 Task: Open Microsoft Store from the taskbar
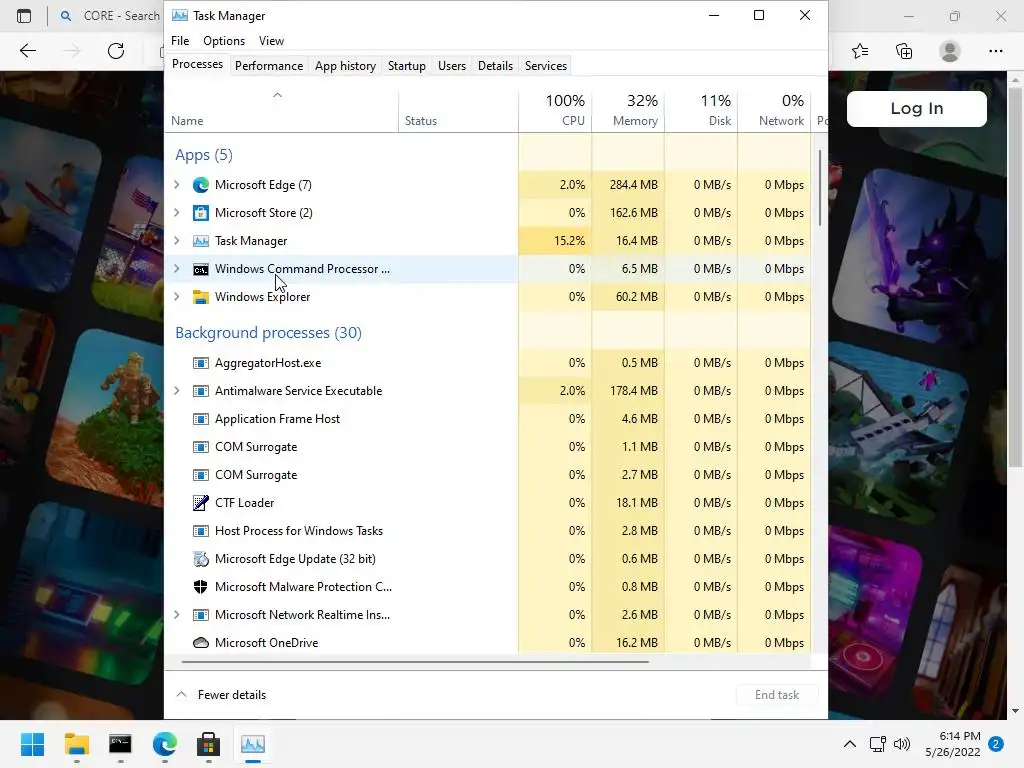(208, 744)
